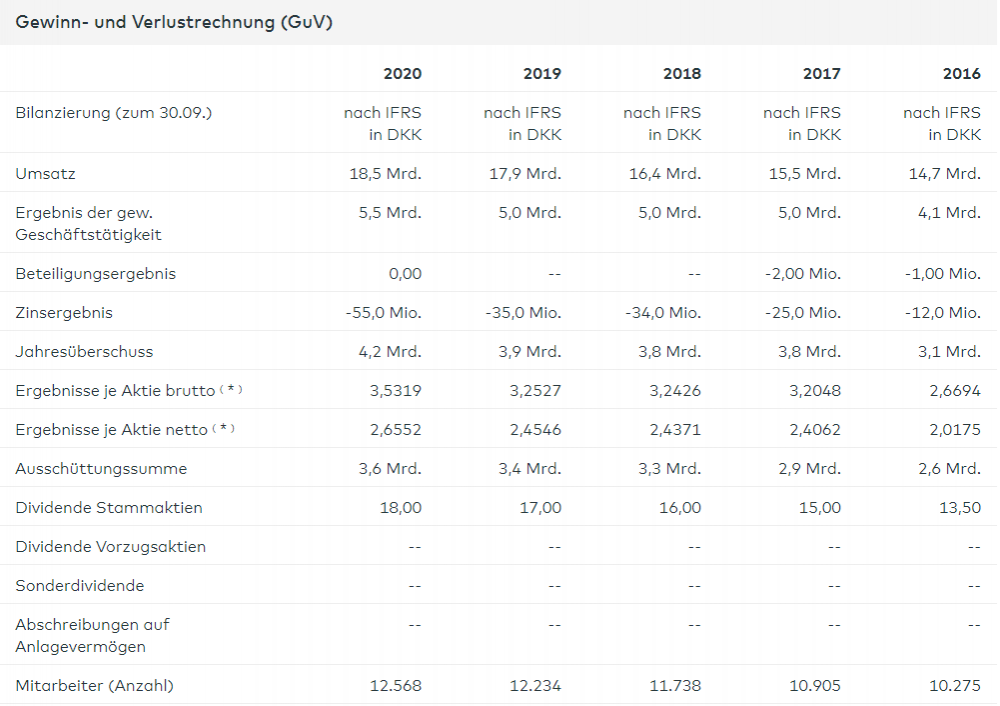Click the Umsatz row label
This screenshot has height=706, width=1000.
coord(45,173)
